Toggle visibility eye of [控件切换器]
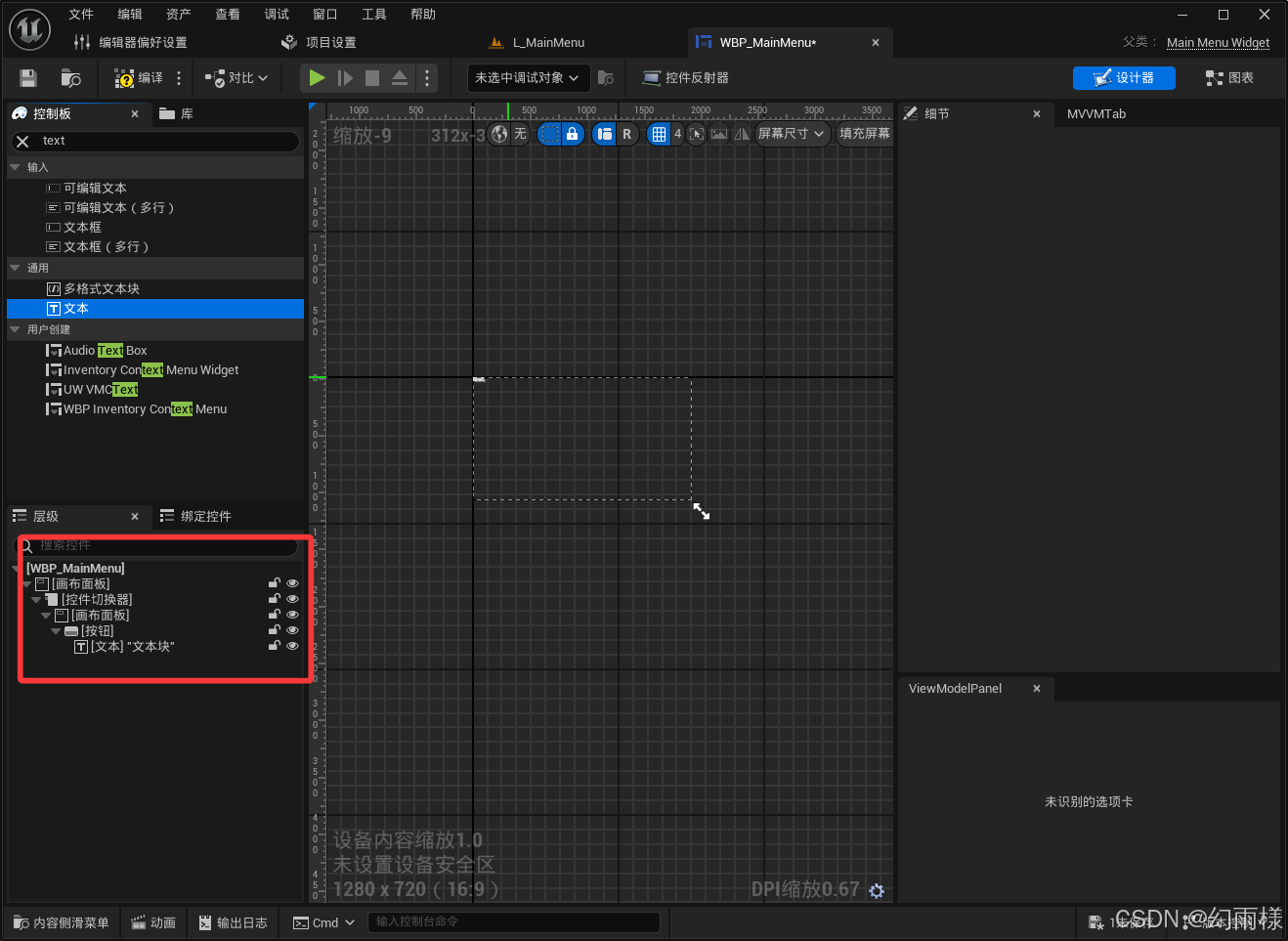1288x941 pixels. point(292,599)
